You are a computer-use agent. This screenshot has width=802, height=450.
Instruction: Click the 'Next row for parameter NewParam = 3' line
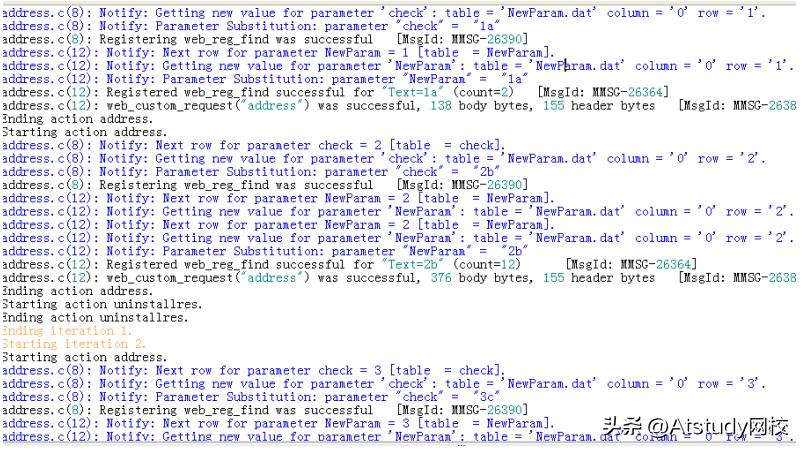pyautogui.click(x=278, y=423)
